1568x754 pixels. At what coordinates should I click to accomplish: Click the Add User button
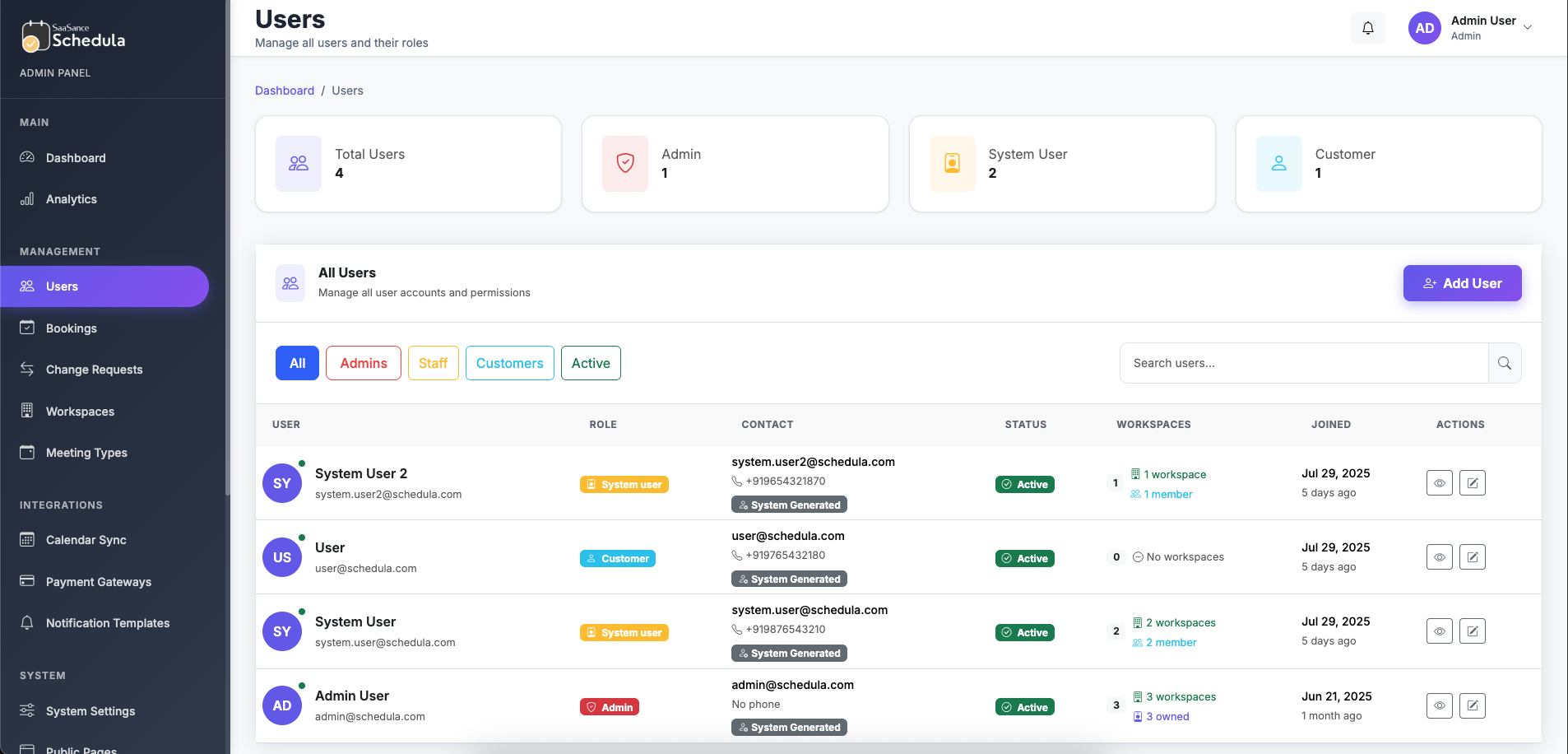1462,283
